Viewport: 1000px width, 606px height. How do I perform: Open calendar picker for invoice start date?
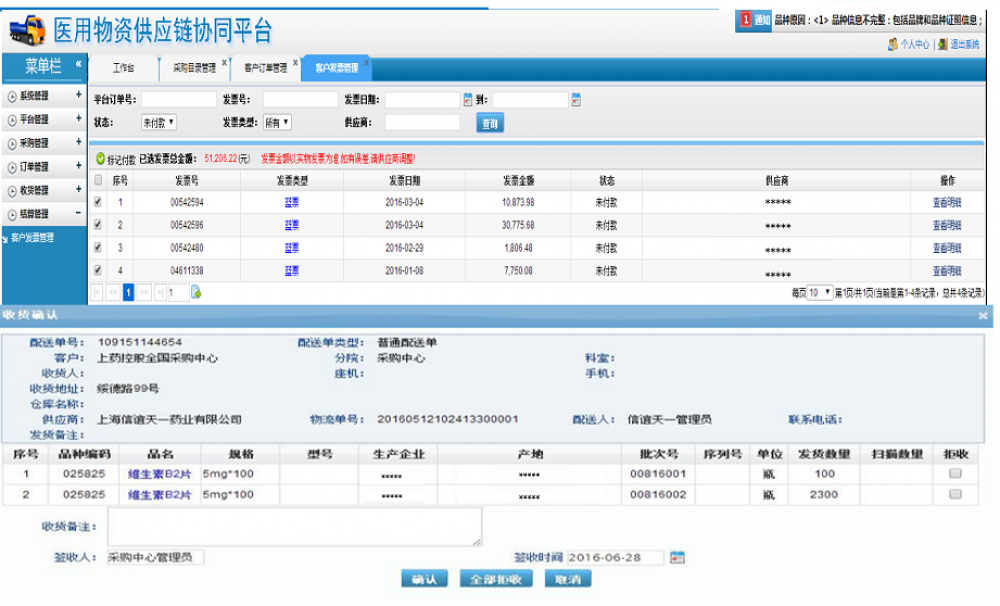[467, 99]
